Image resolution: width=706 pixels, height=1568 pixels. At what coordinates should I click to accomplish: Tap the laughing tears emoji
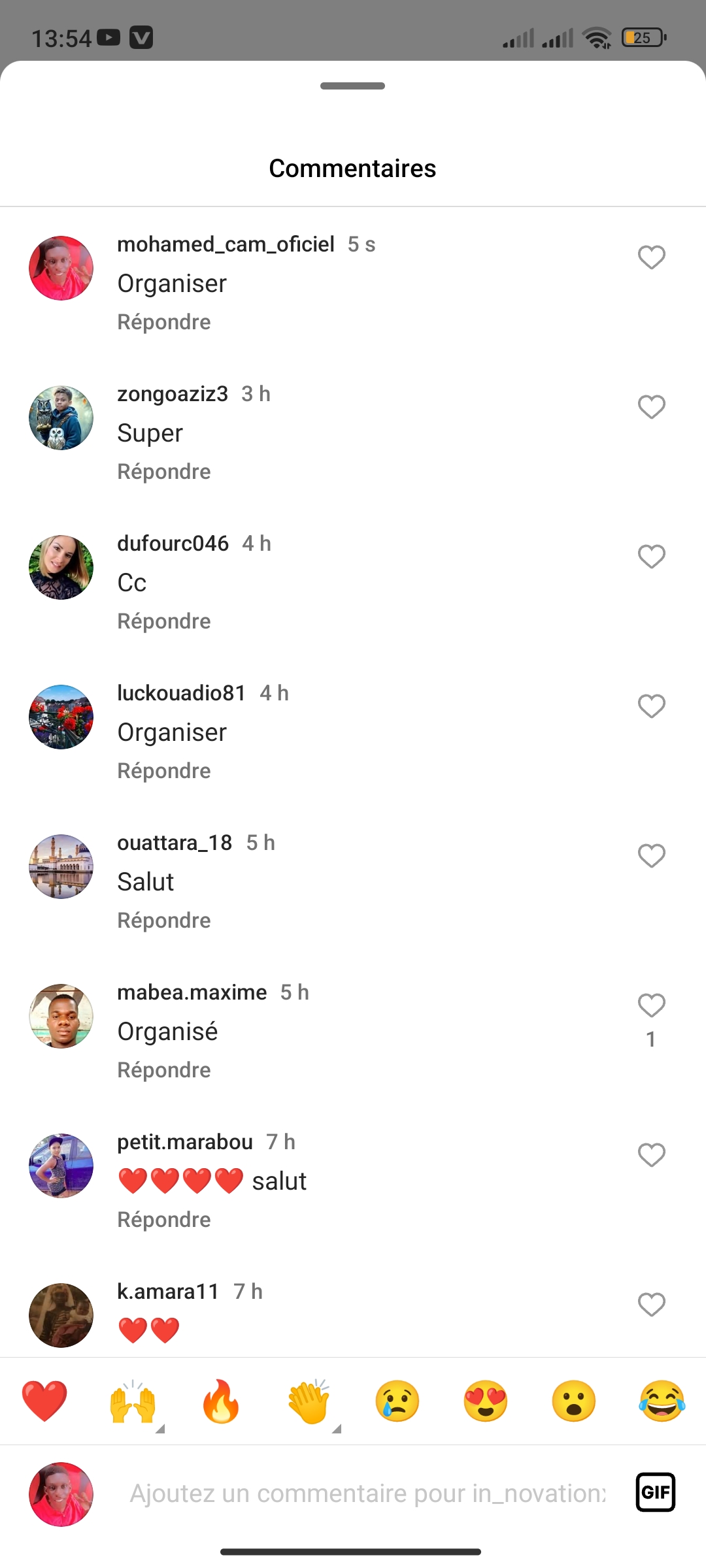[x=662, y=1401]
